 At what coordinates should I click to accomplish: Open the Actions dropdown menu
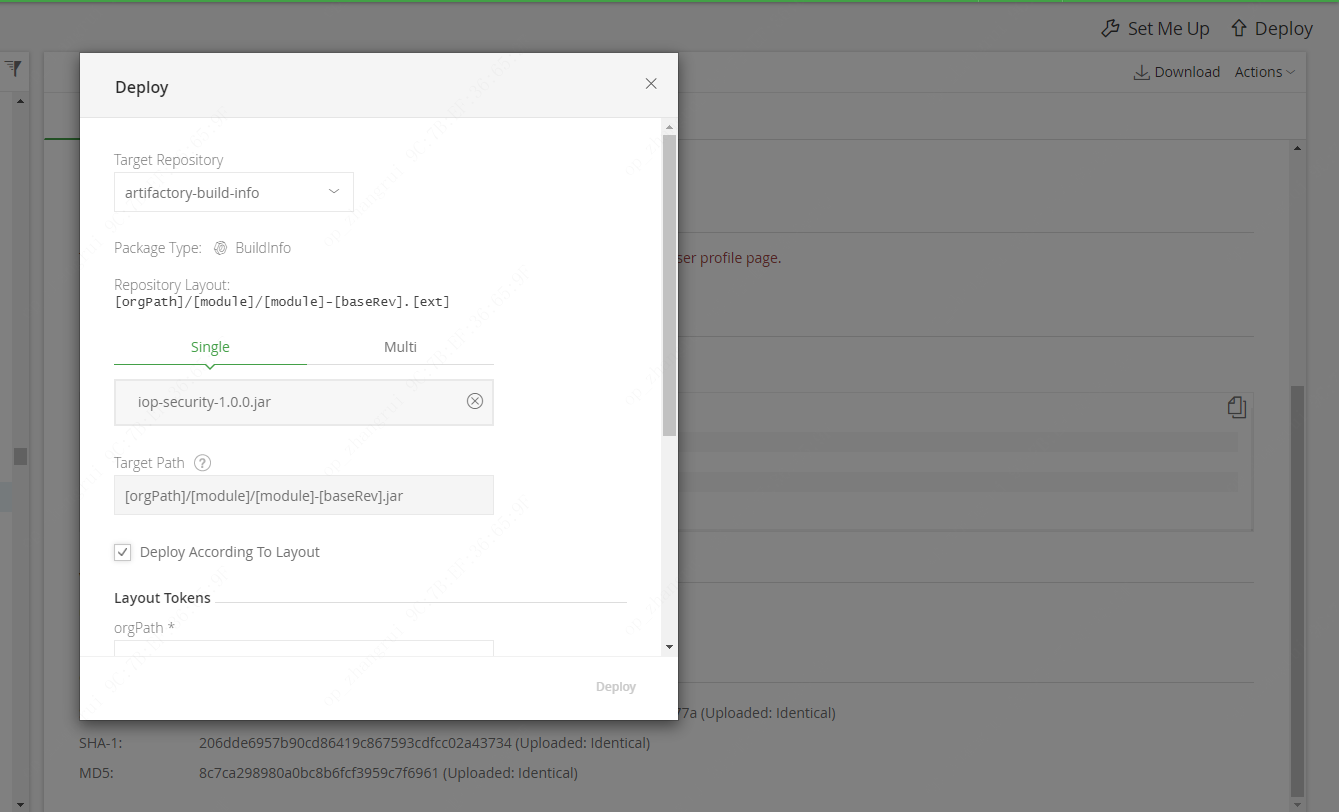click(x=1265, y=72)
